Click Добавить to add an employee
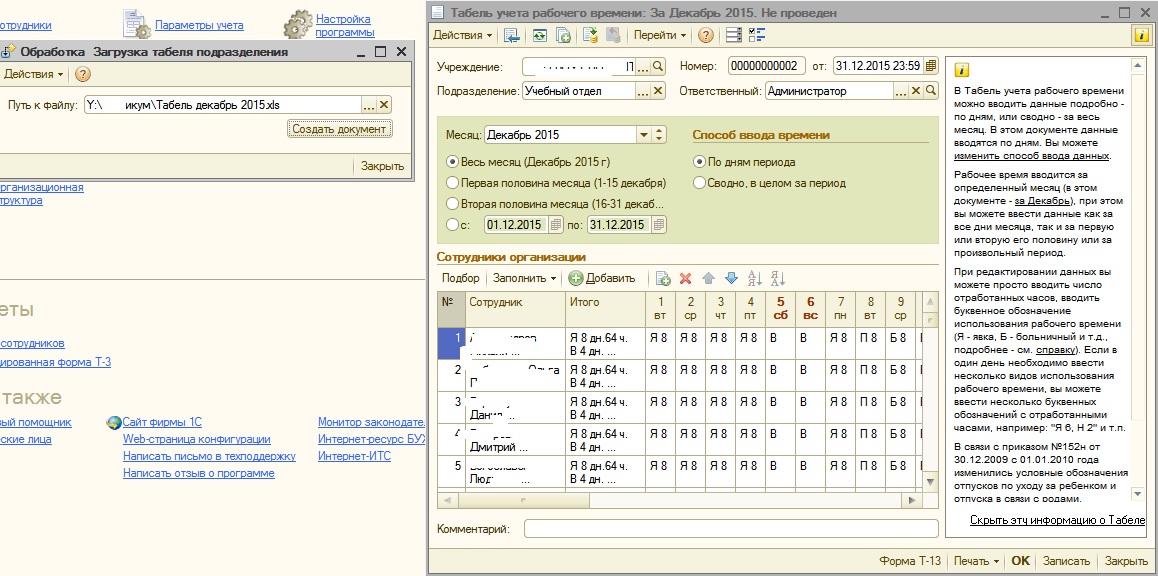The width and height of the screenshot is (1158, 576). tap(602, 278)
